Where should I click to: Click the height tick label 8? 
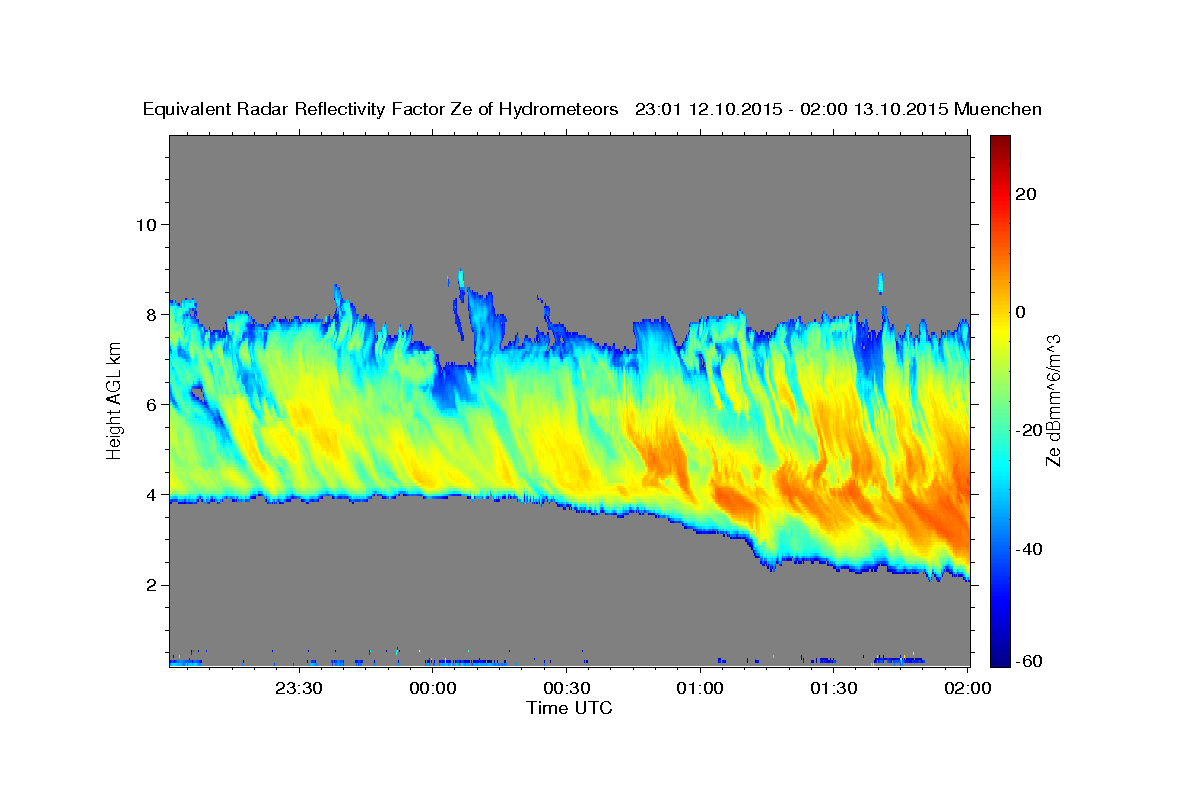point(151,314)
